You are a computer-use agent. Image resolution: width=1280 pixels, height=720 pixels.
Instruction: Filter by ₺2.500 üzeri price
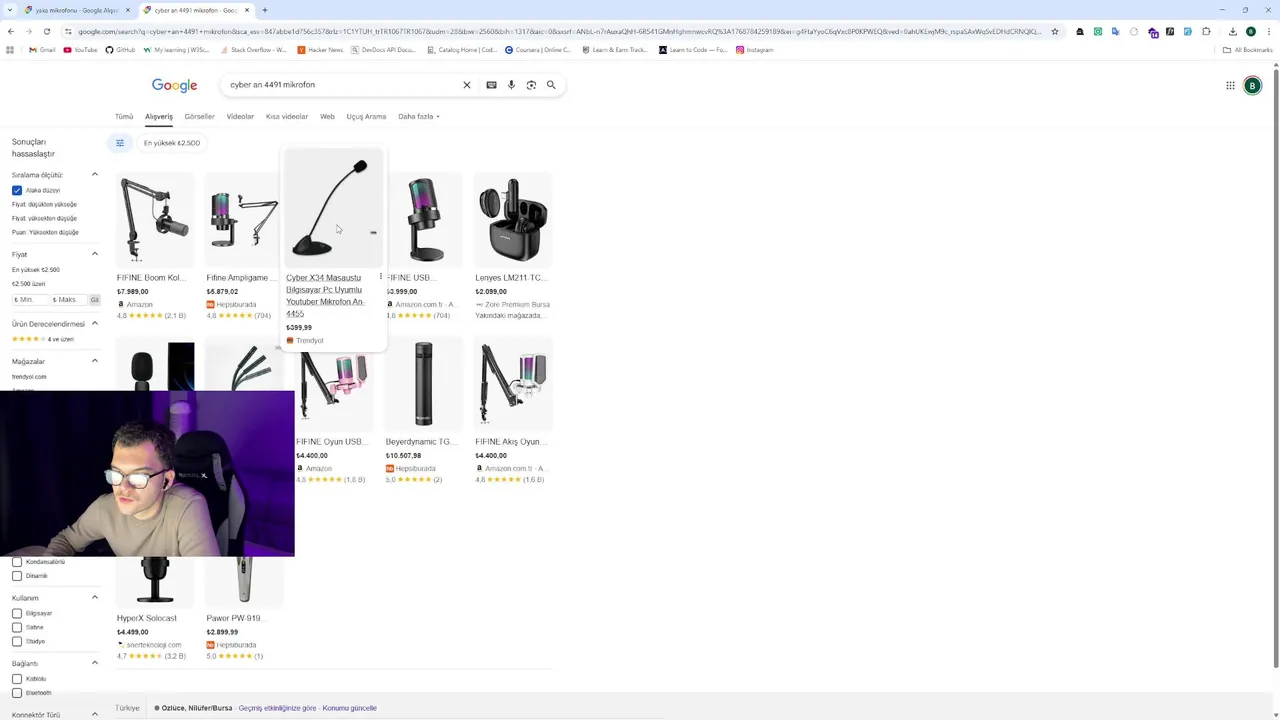[28, 284]
